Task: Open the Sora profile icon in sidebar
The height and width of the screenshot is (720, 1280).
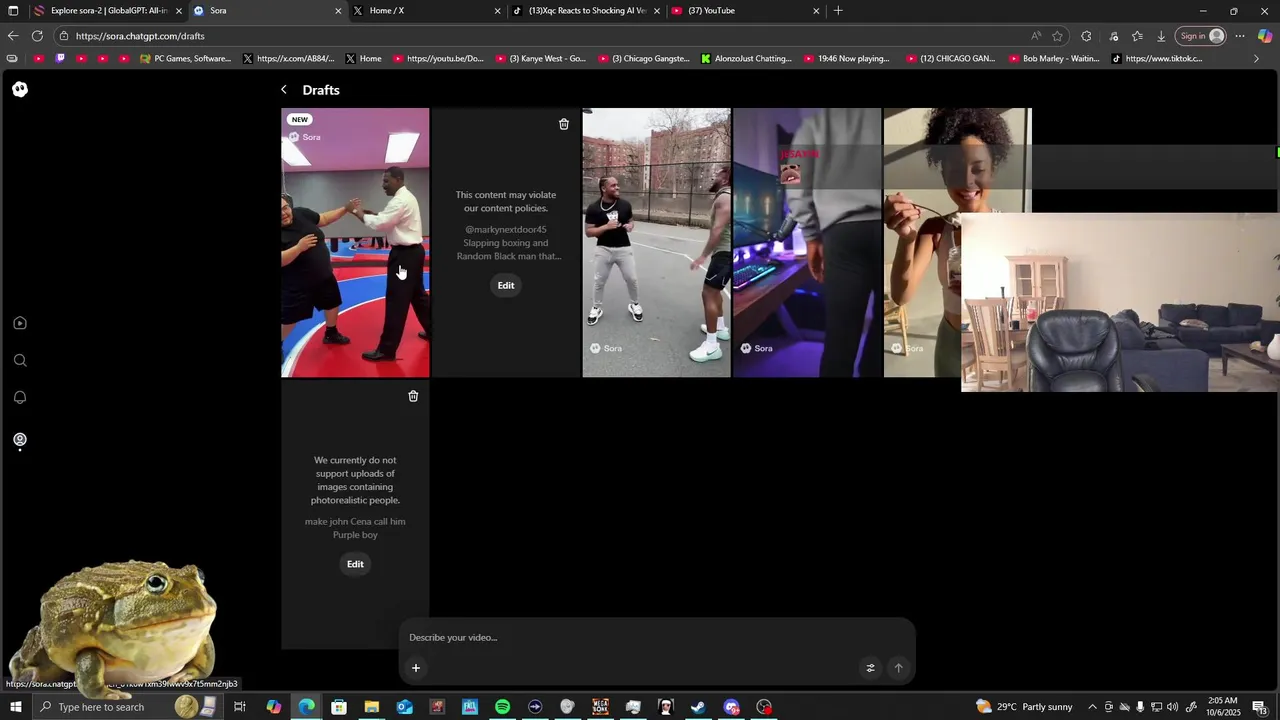Action: [20, 440]
